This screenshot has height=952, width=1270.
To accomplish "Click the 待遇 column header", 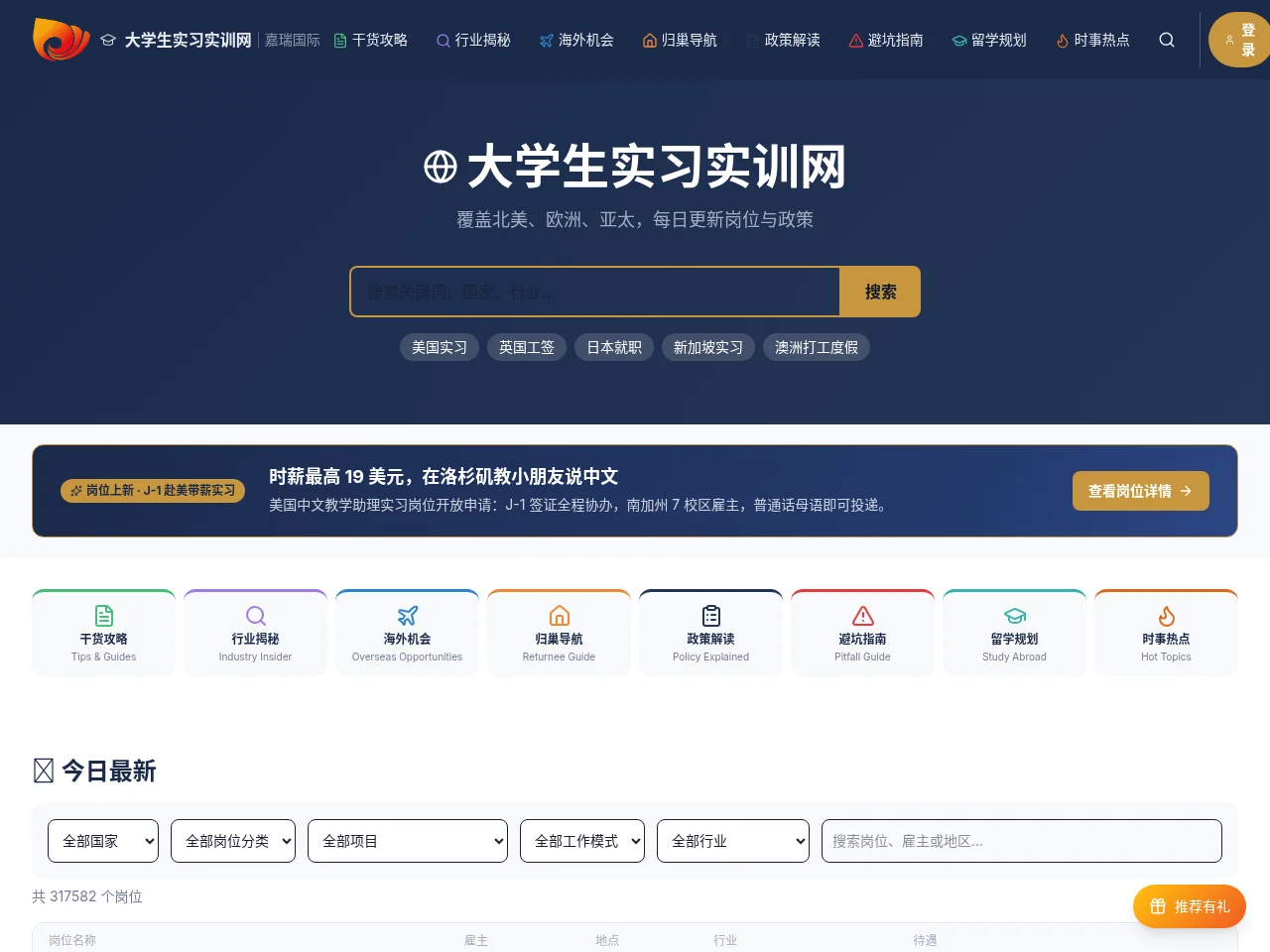I will click(x=925, y=940).
